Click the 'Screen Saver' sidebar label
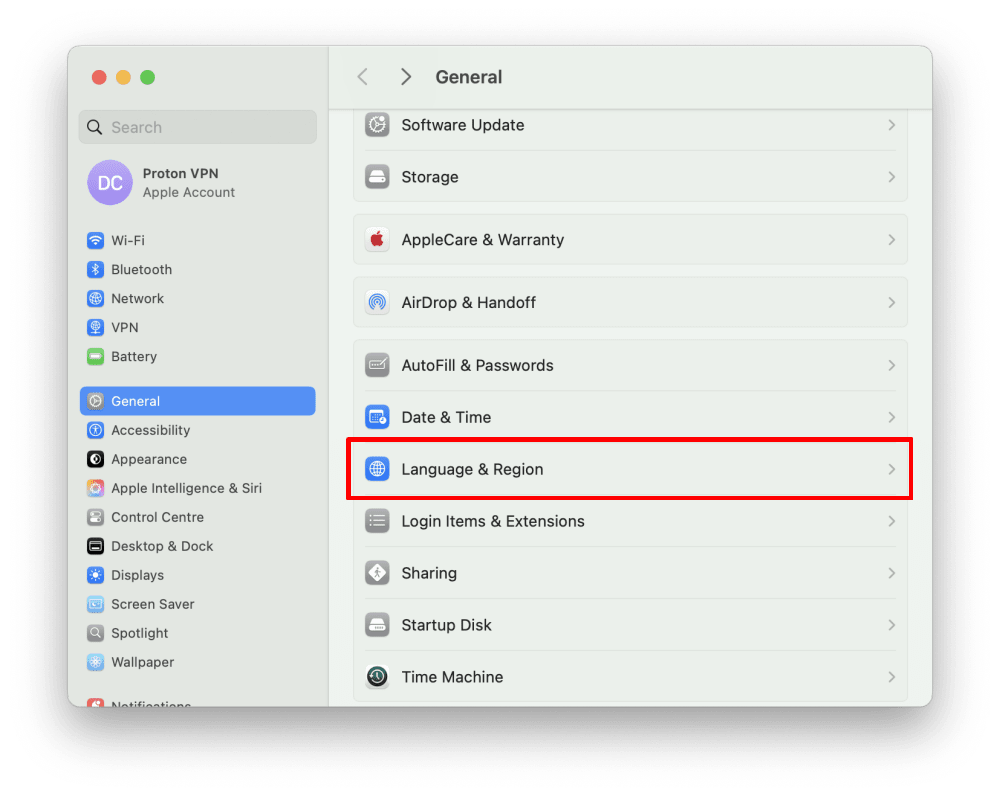 [153, 604]
